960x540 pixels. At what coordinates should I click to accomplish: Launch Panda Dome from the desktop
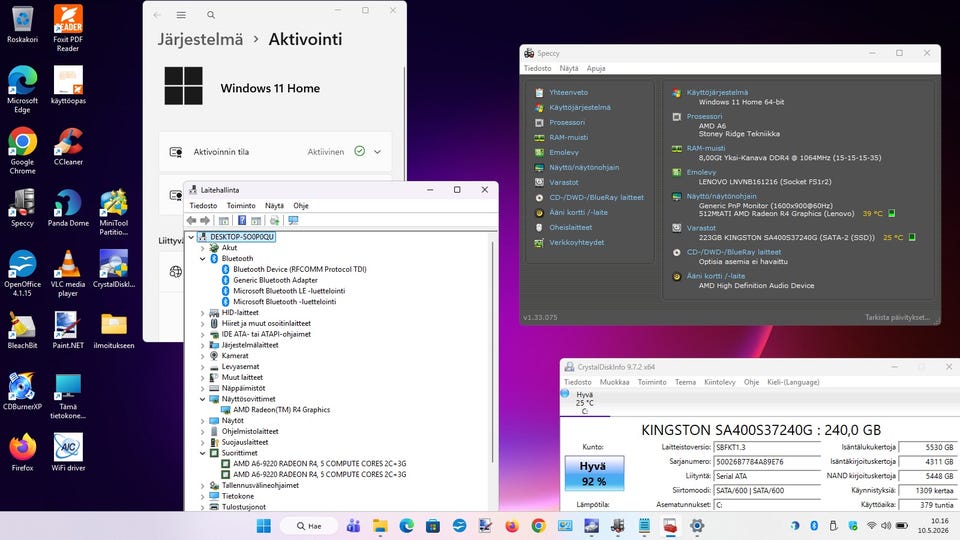(68, 208)
